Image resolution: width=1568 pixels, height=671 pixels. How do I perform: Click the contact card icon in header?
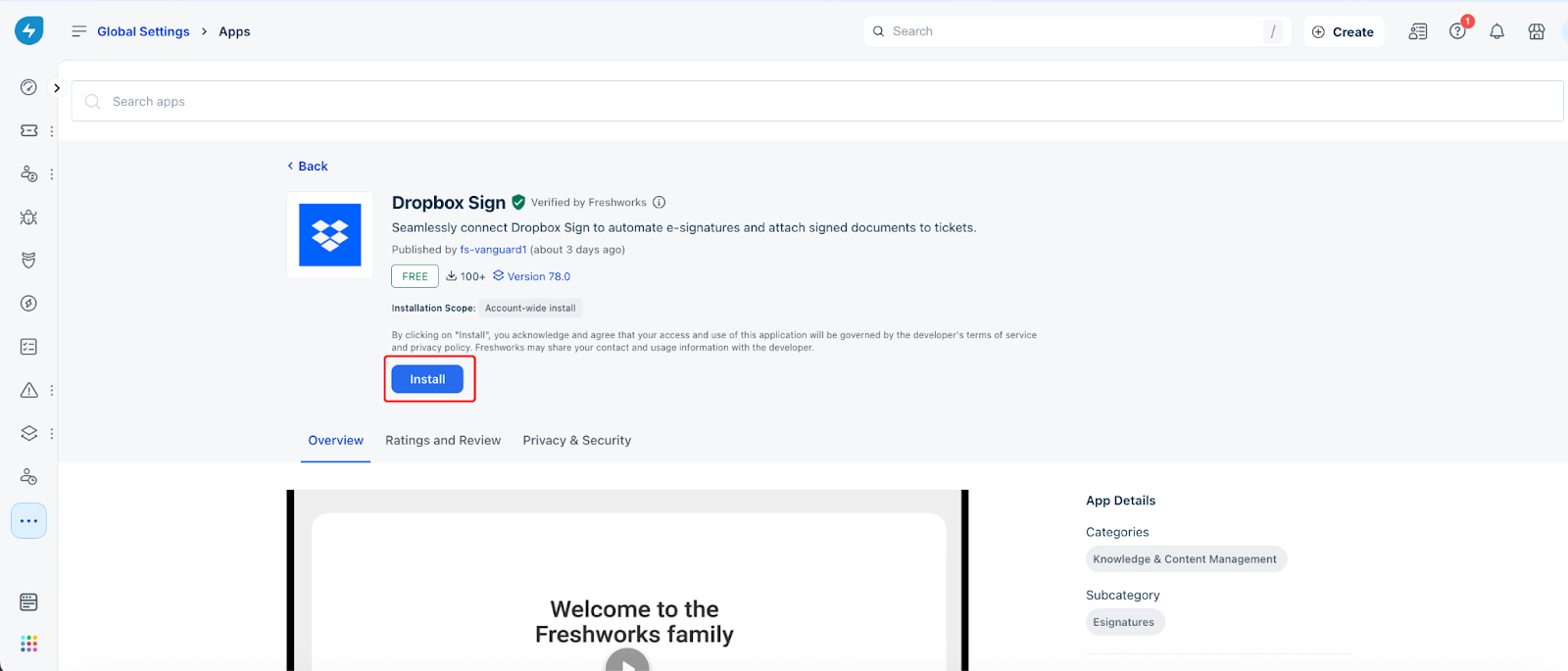1418,31
